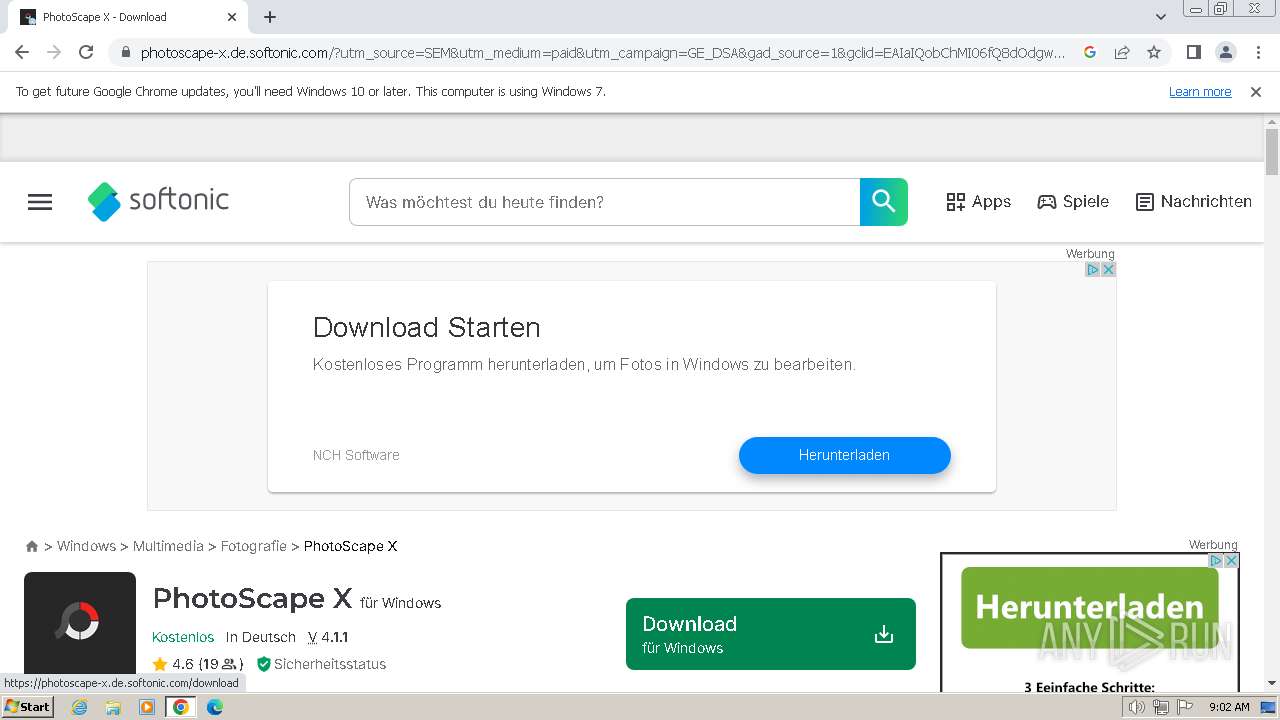This screenshot has height=720, width=1280.
Task: Click the page scrollbar up arrow
Action: pos(1272,121)
